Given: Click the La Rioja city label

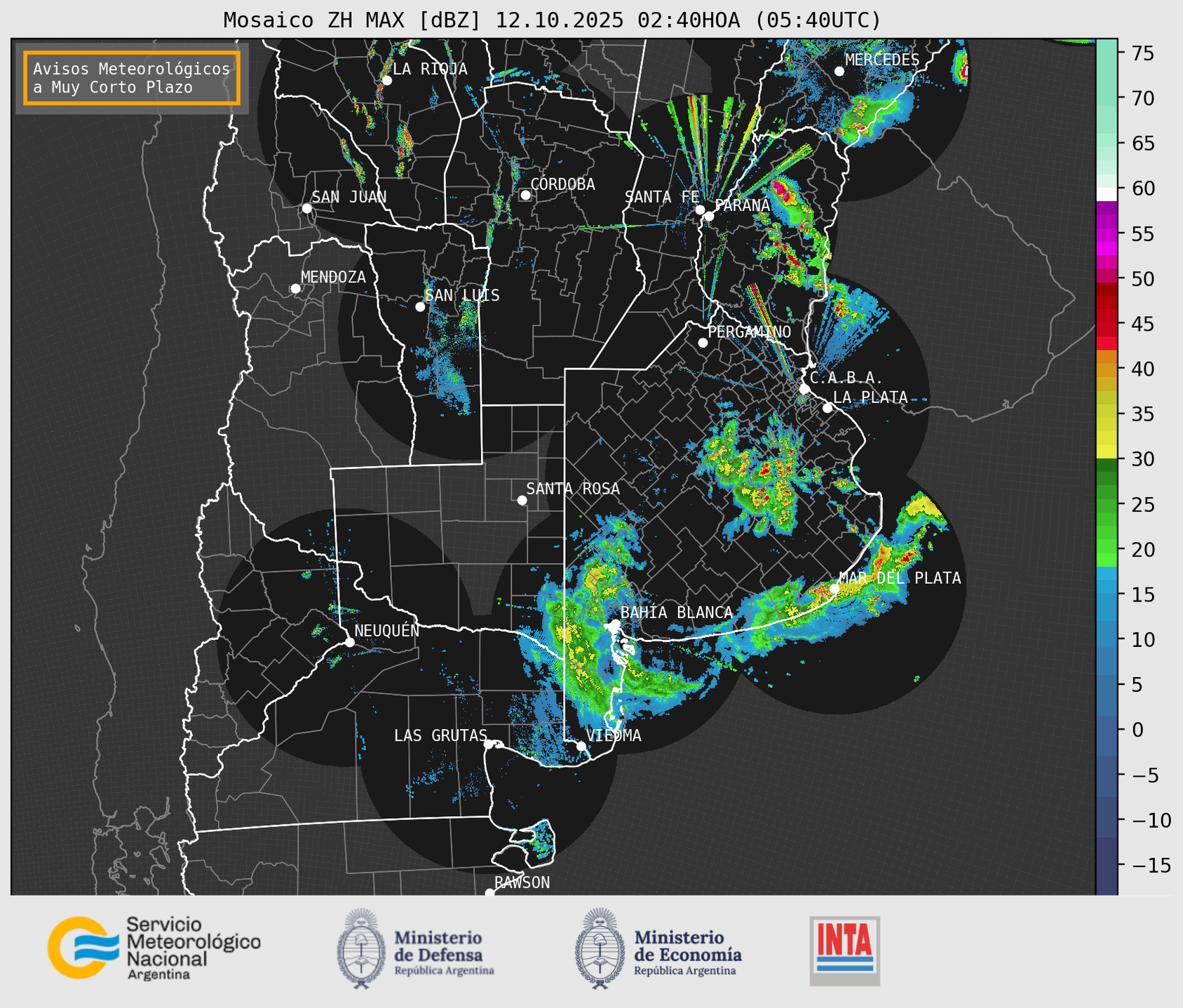Looking at the screenshot, I should [x=429, y=69].
